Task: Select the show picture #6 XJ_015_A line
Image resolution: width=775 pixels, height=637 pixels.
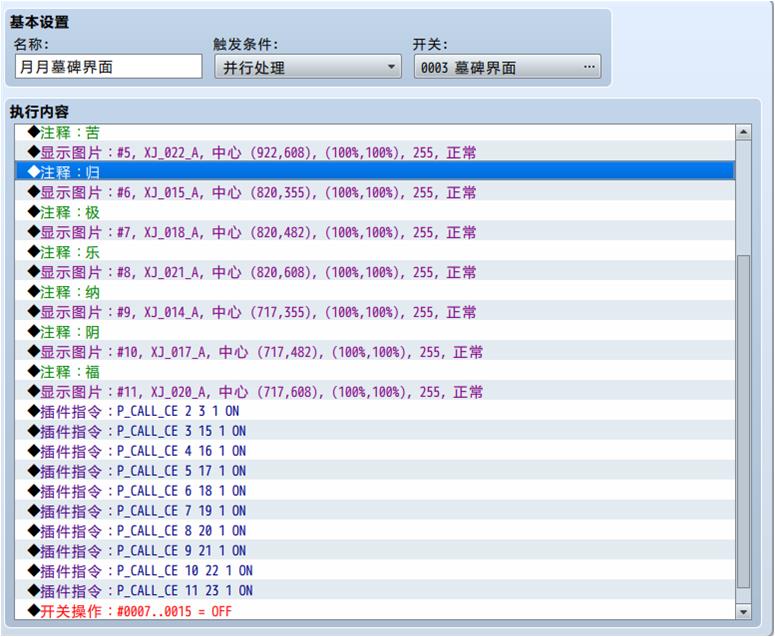Action: (375, 192)
